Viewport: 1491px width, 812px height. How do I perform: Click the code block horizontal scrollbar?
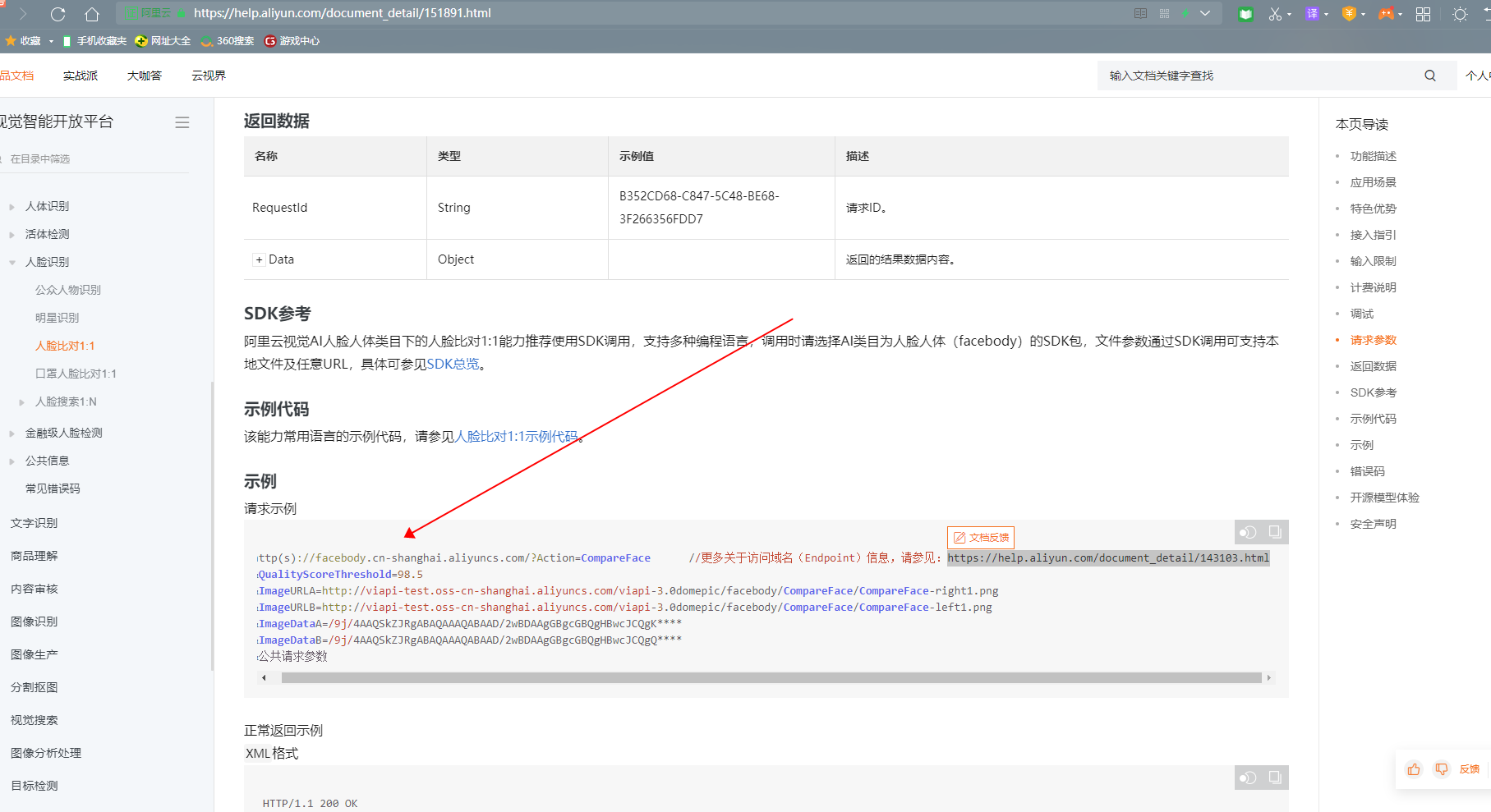[771, 678]
